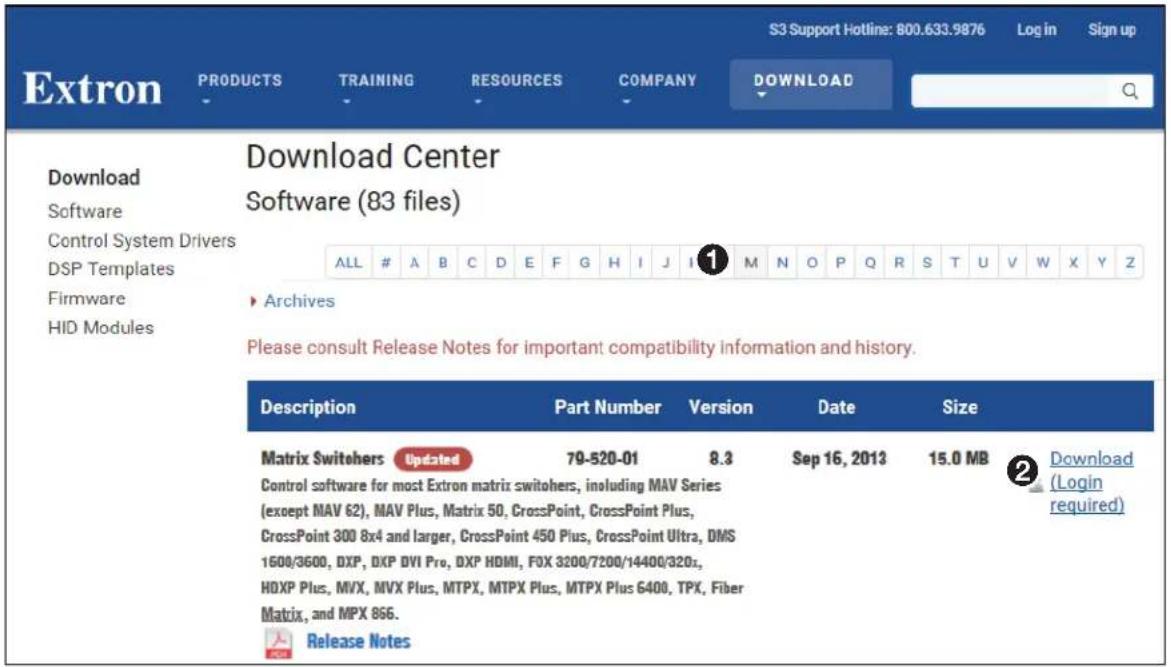The width and height of the screenshot is (1171, 667).
Task: Open DSP Templates in the sidebar
Action: [111, 269]
